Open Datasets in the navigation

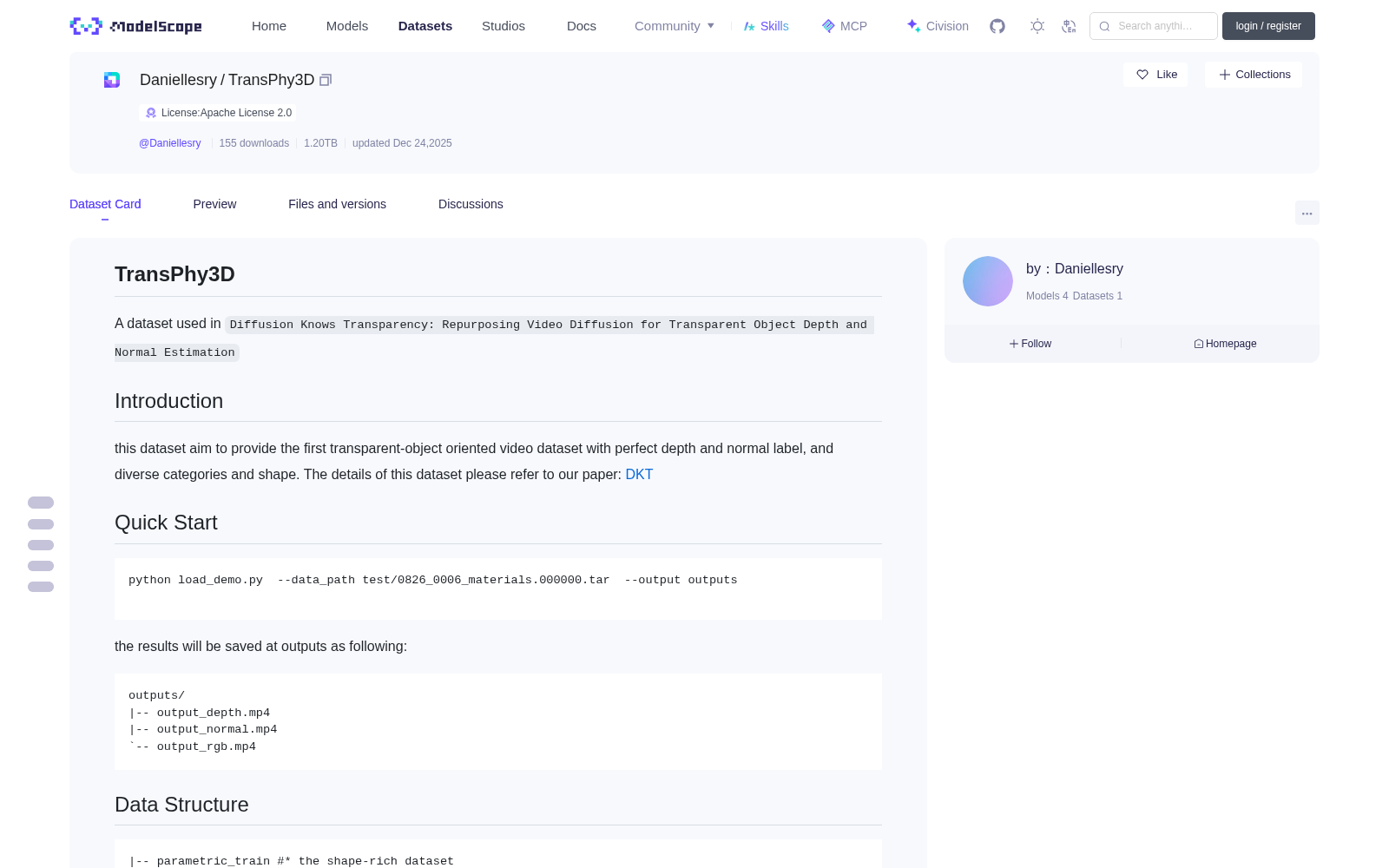[x=425, y=26]
